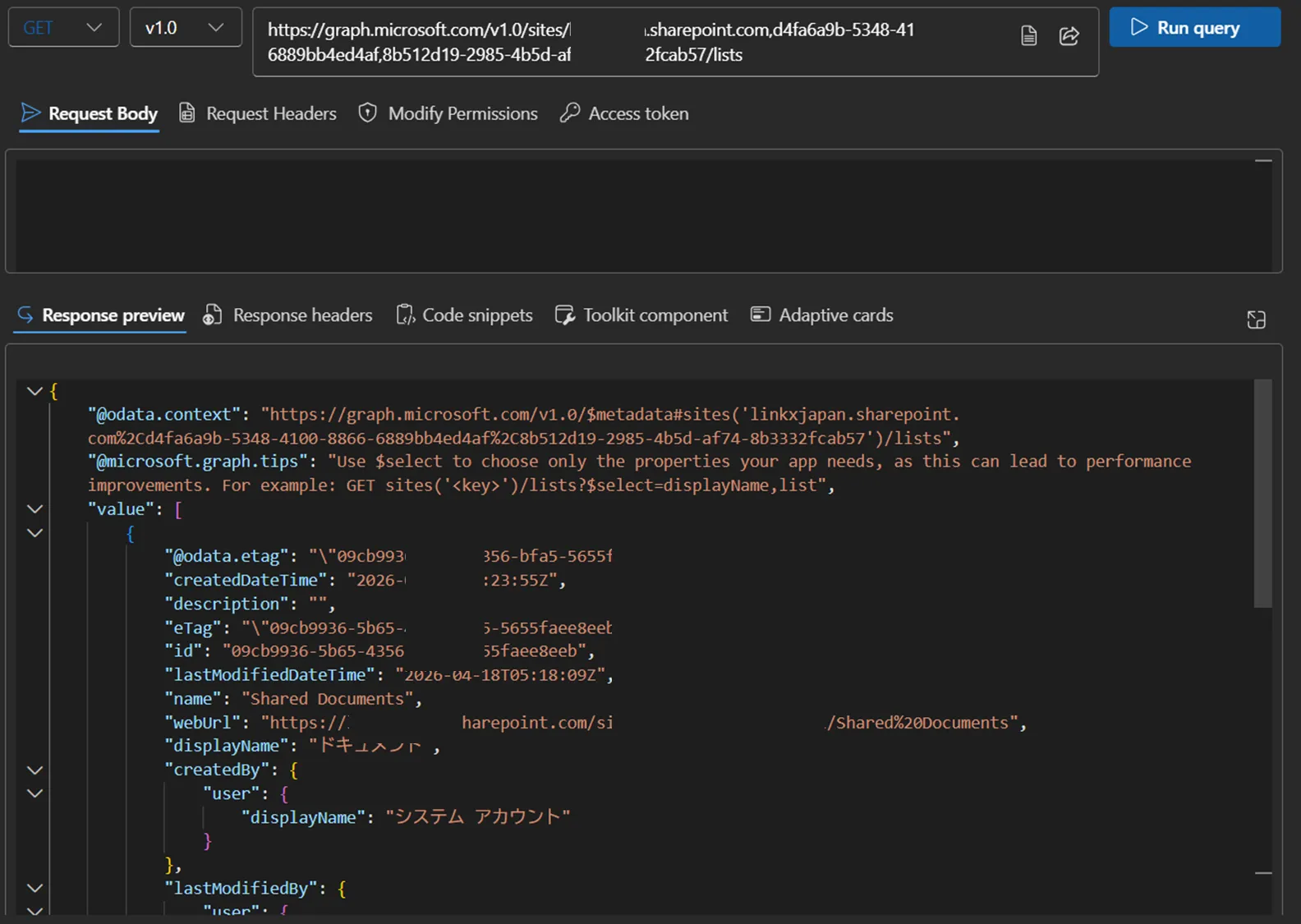Collapse the "createdBy" object
The image size is (1301, 924).
click(x=34, y=770)
